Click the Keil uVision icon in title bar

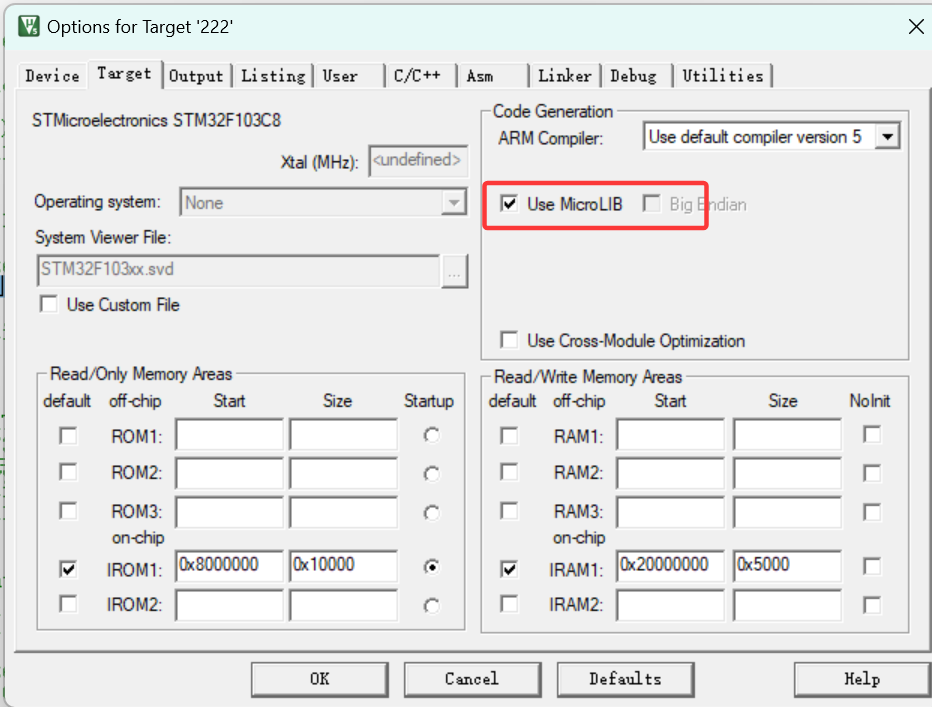(x=28, y=26)
